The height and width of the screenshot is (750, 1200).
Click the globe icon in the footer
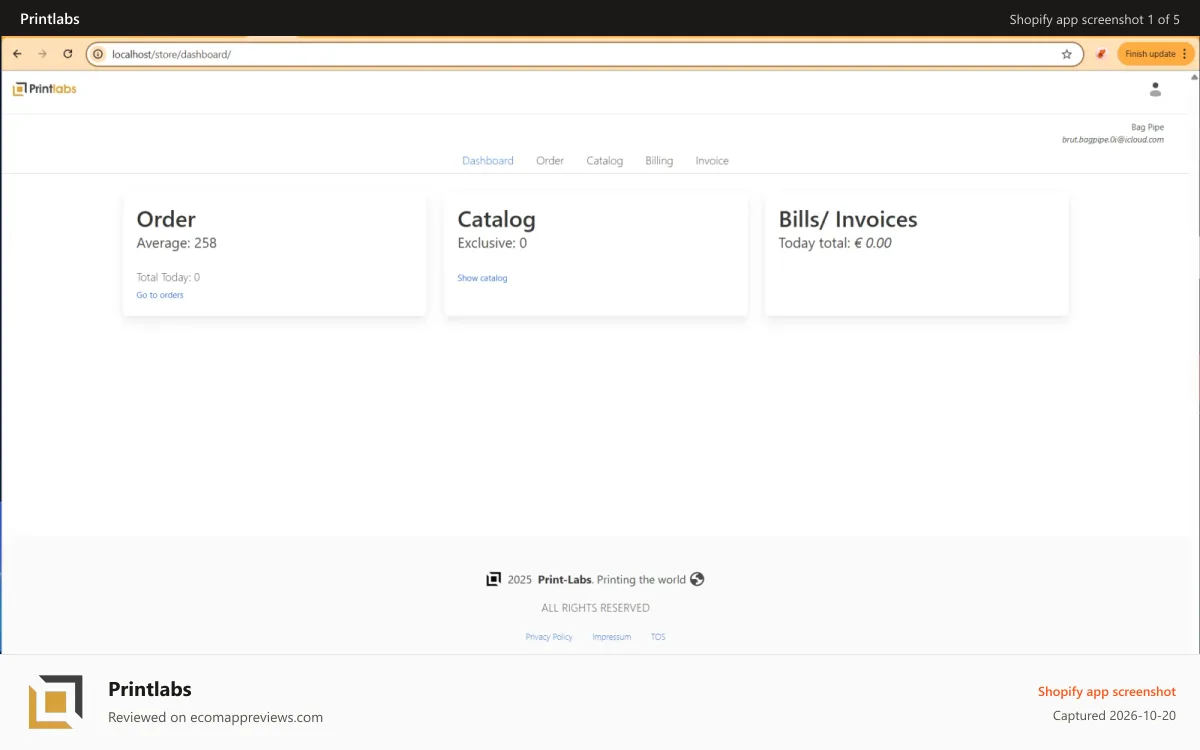(x=697, y=579)
